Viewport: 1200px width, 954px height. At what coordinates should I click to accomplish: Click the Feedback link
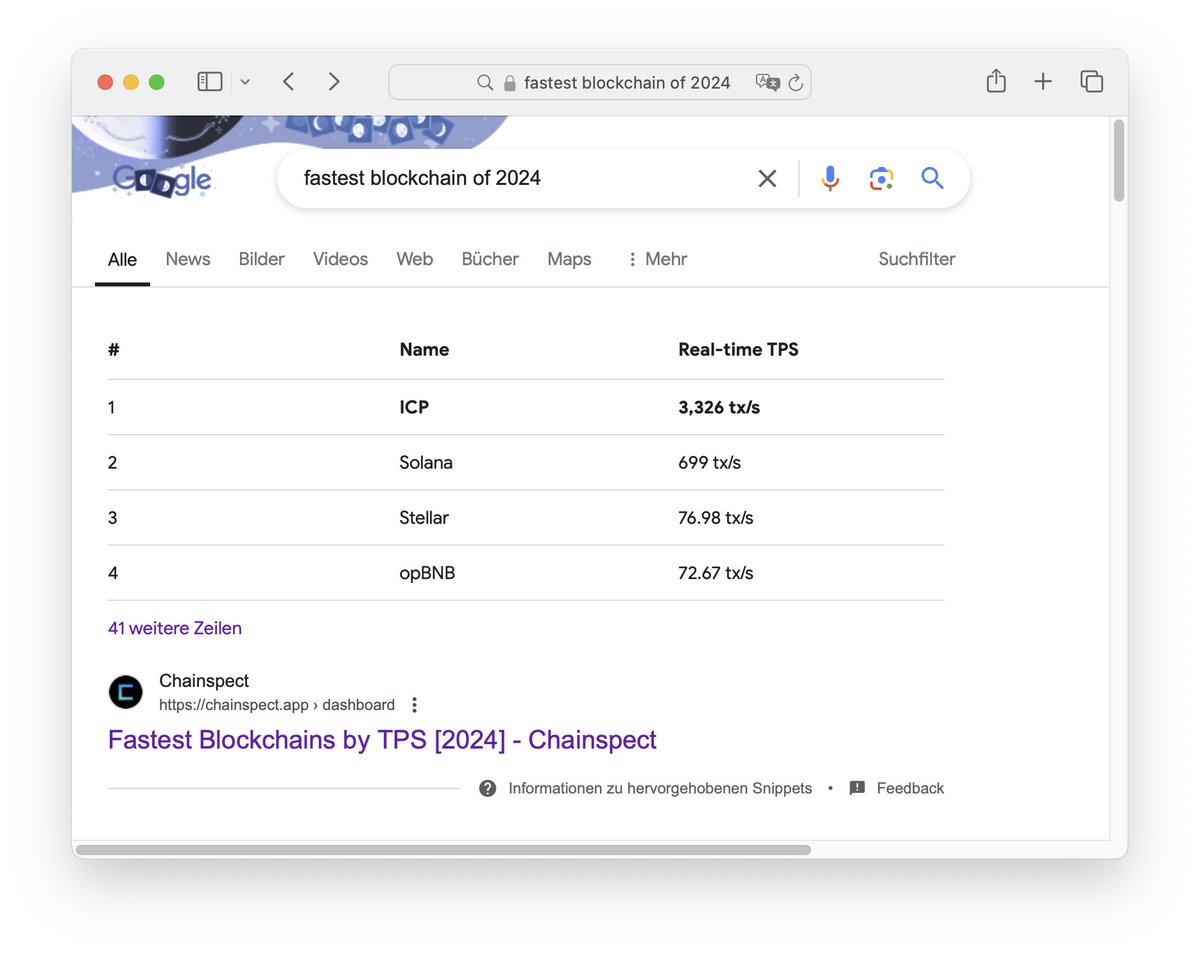point(910,788)
